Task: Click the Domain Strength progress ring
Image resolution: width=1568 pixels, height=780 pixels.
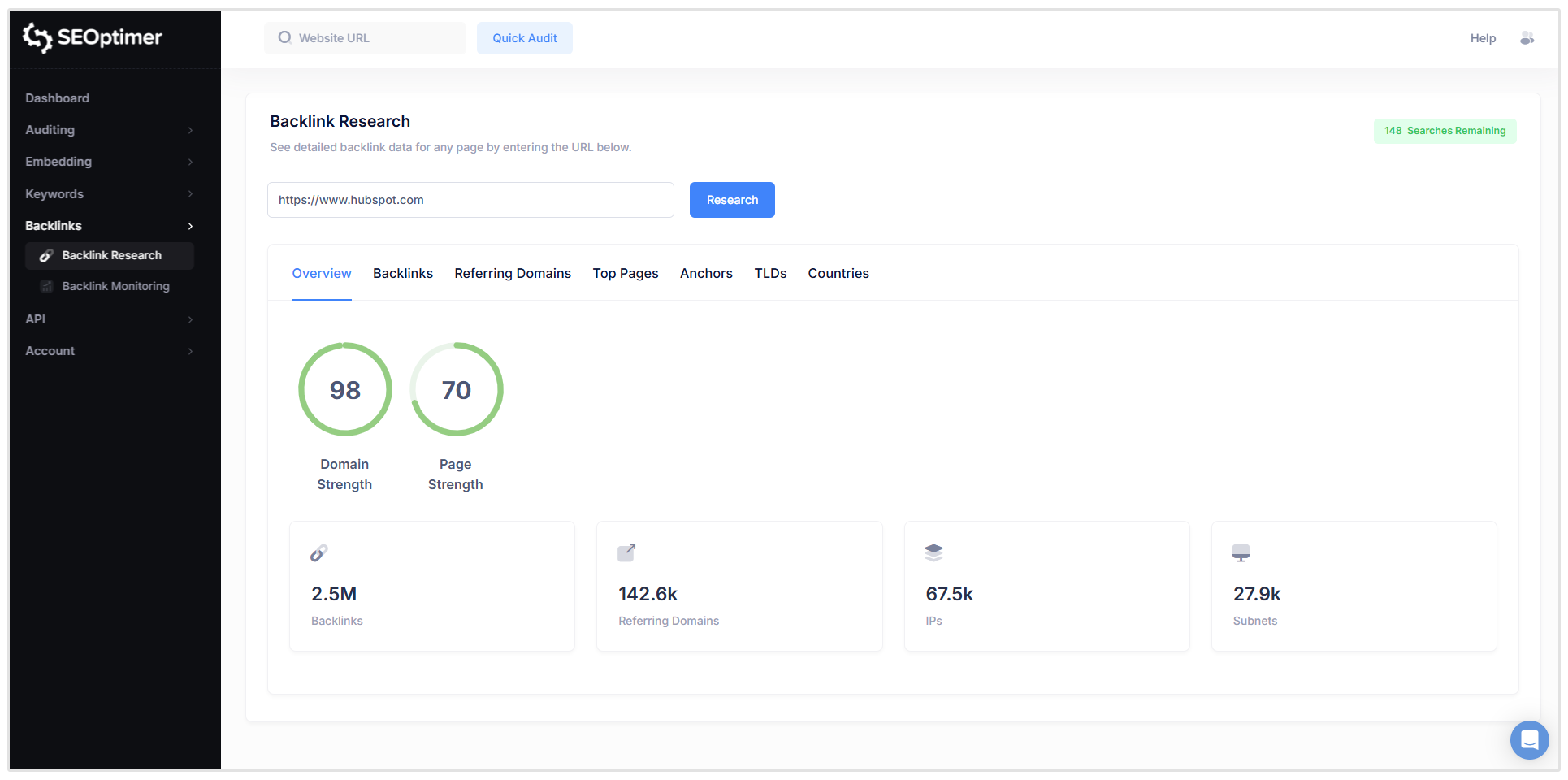Action: click(x=344, y=389)
